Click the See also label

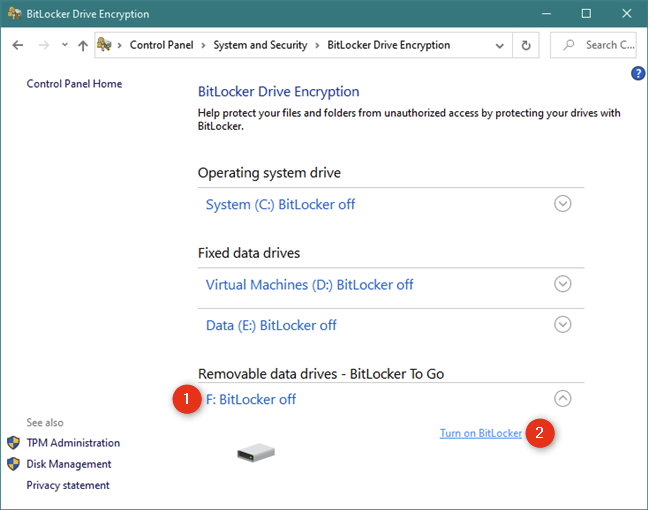coord(45,423)
